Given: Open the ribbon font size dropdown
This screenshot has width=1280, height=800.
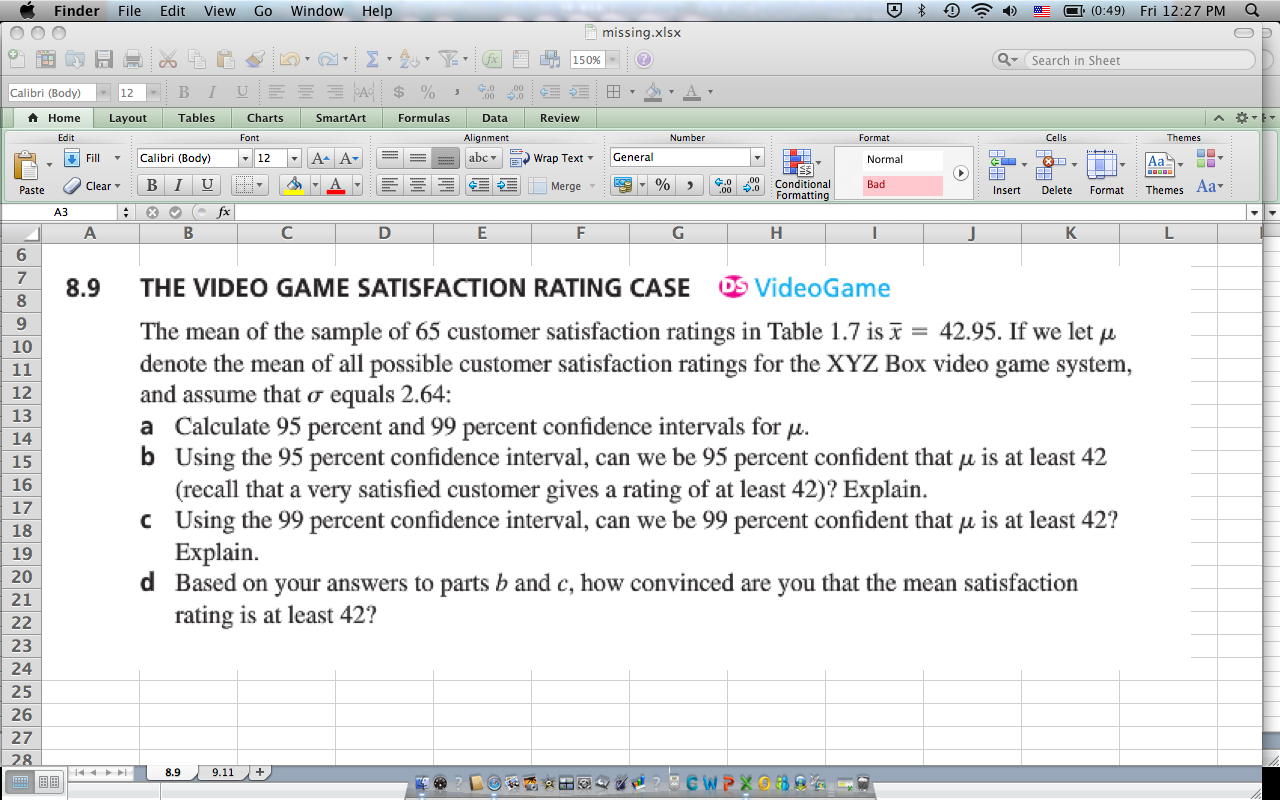Looking at the screenshot, I should point(294,158).
